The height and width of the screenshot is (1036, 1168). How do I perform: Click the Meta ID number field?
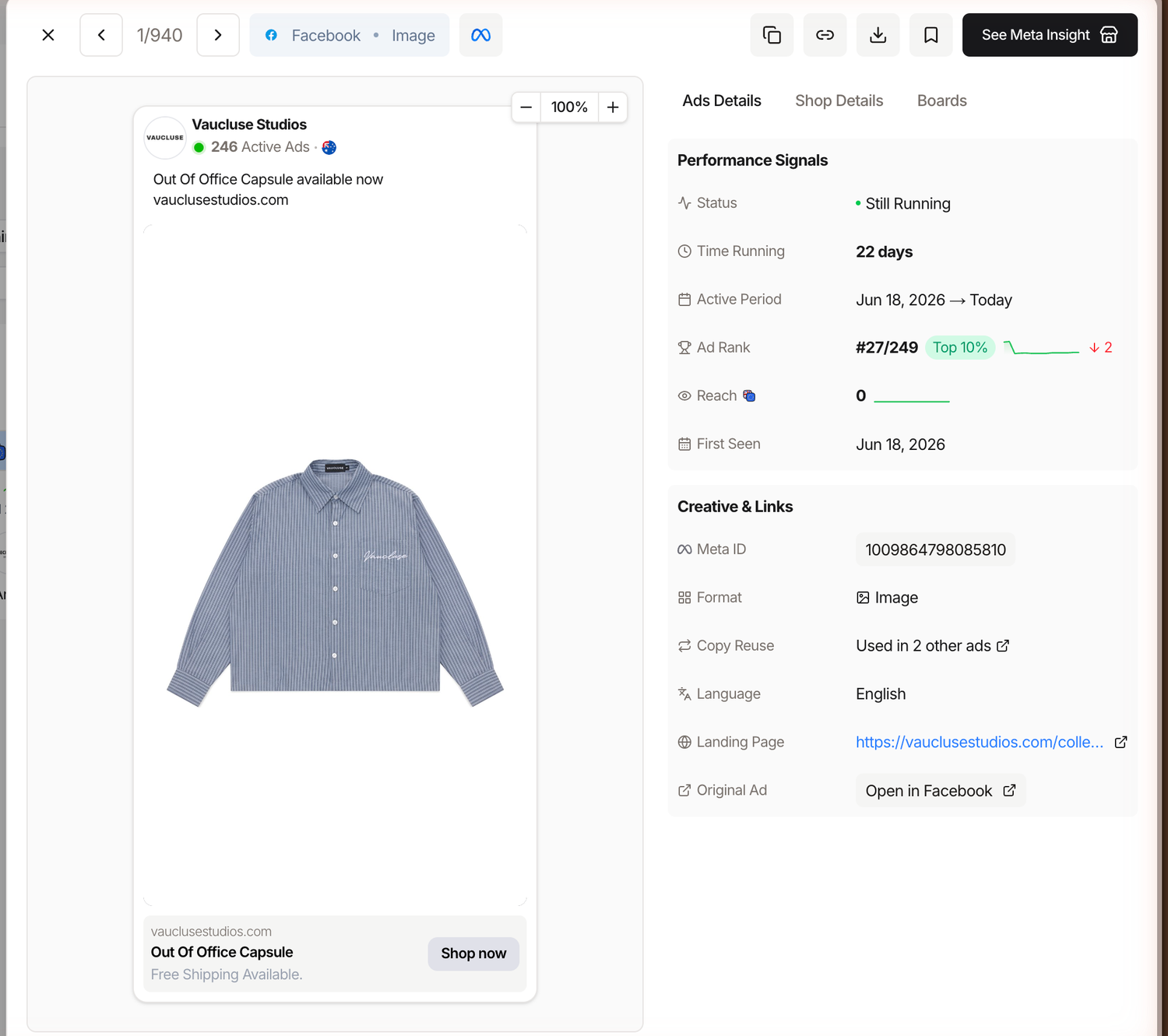coord(935,550)
